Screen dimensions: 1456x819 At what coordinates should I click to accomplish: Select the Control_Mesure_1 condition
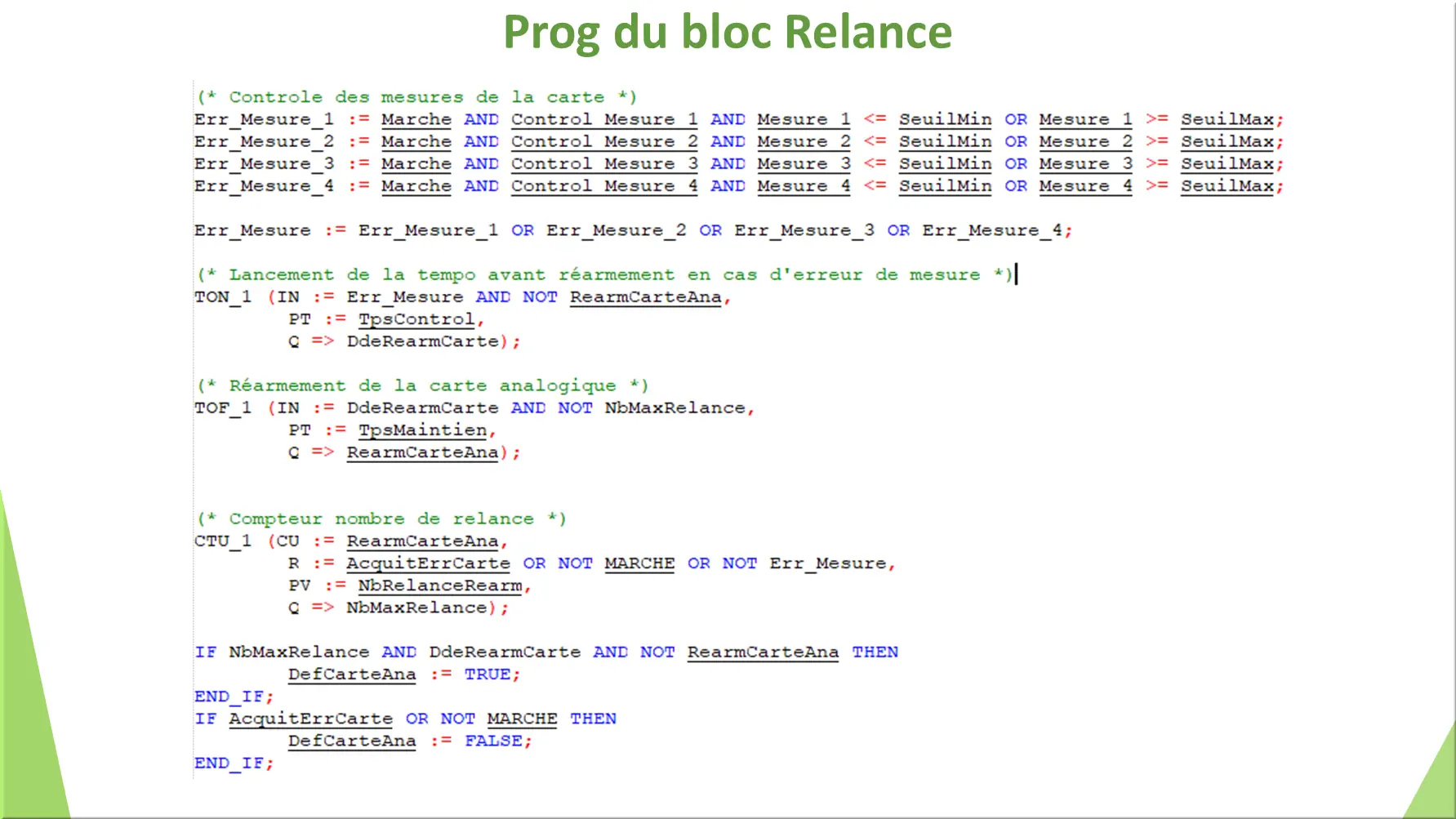[x=603, y=119]
